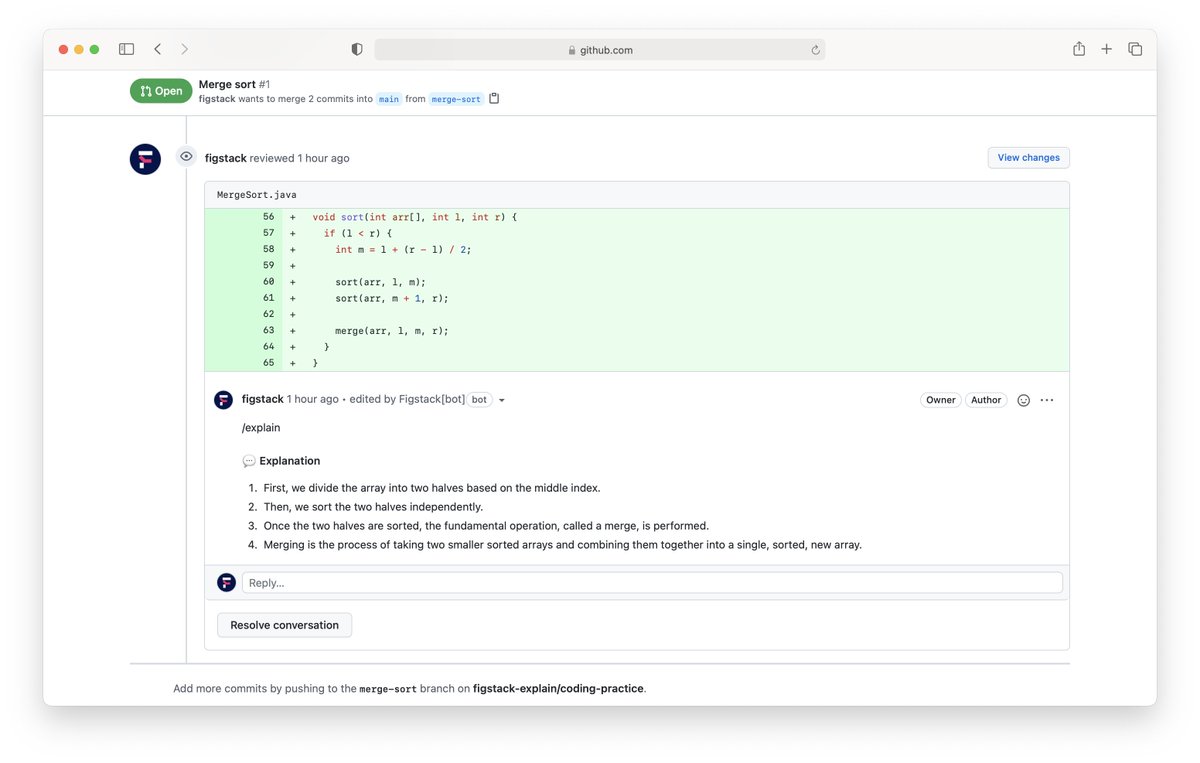The image size is (1200, 763).
Task: Click the Resolve conversation button
Action: 285,625
